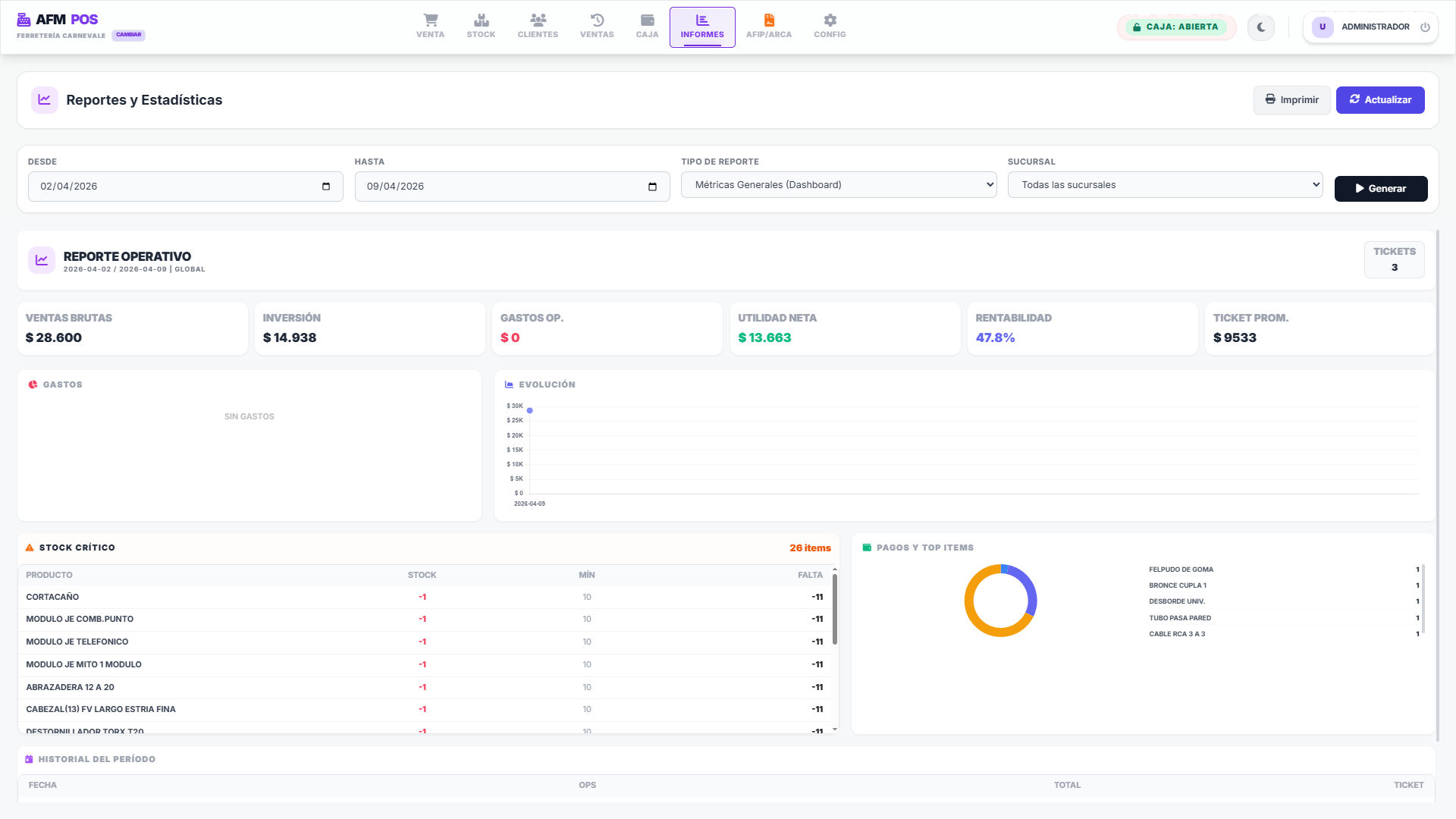
Task: Select the Informes tab
Action: coord(702,27)
